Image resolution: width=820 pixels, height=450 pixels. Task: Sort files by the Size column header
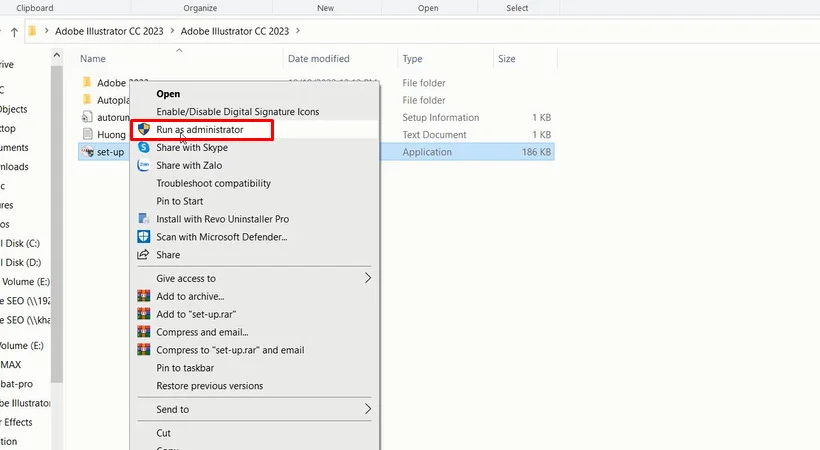pos(506,59)
